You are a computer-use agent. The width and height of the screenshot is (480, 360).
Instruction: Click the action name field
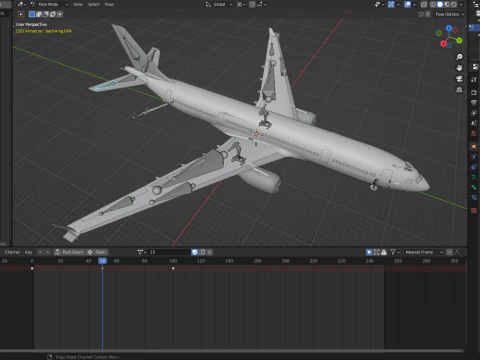click(169, 252)
